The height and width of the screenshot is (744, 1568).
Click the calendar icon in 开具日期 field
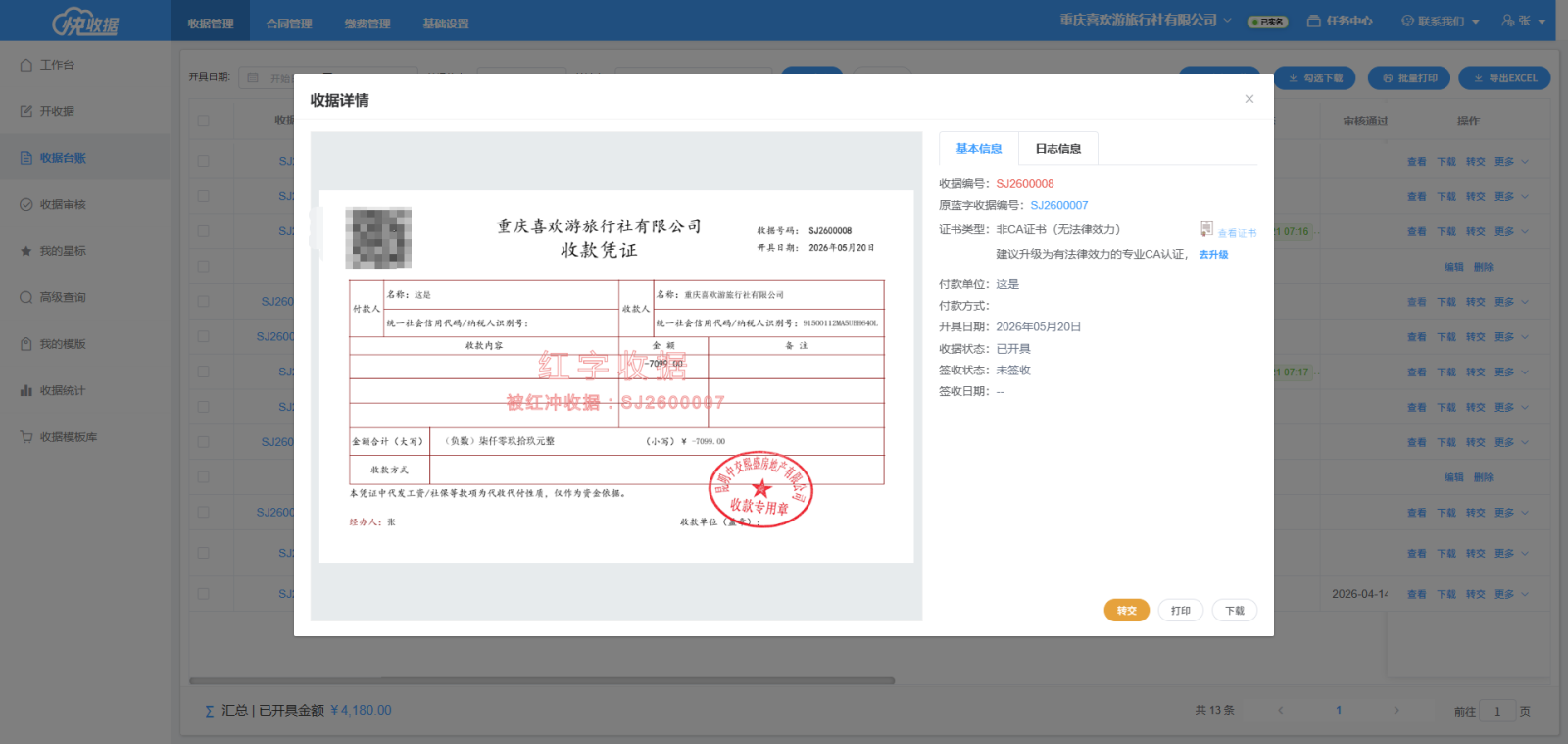pos(253,77)
